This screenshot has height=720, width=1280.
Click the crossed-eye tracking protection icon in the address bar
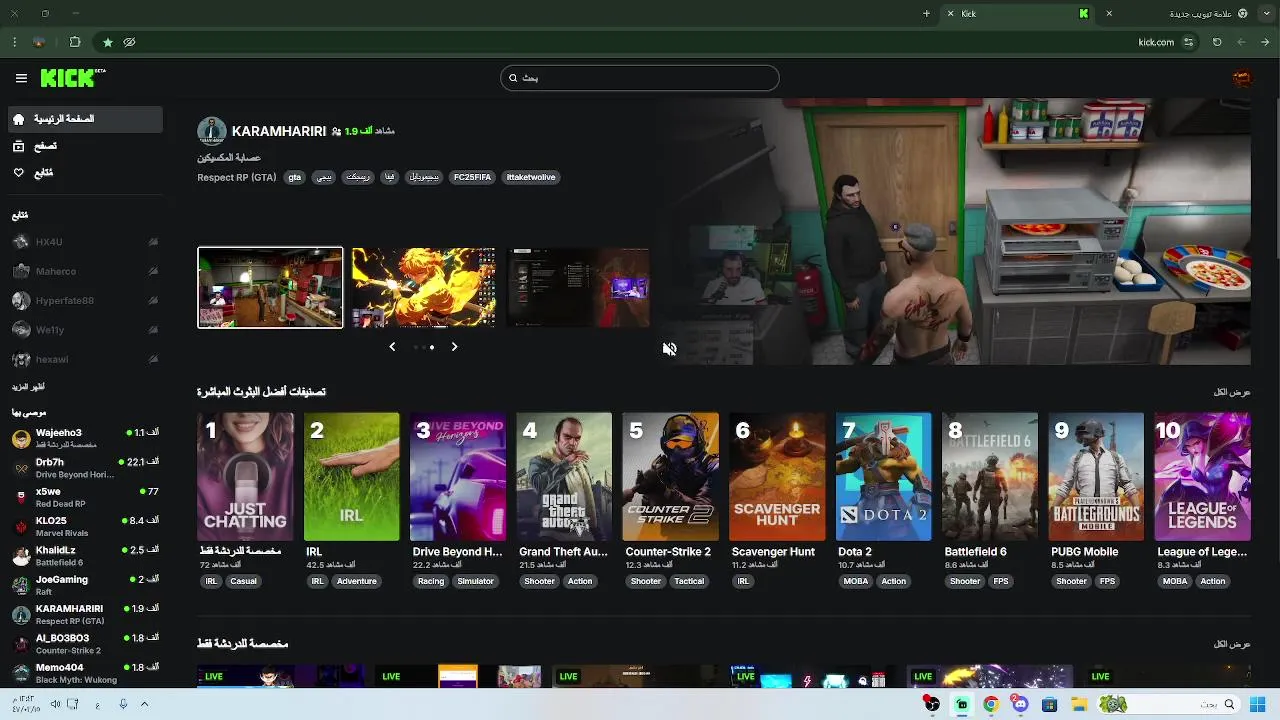click(x=129, y=42)
